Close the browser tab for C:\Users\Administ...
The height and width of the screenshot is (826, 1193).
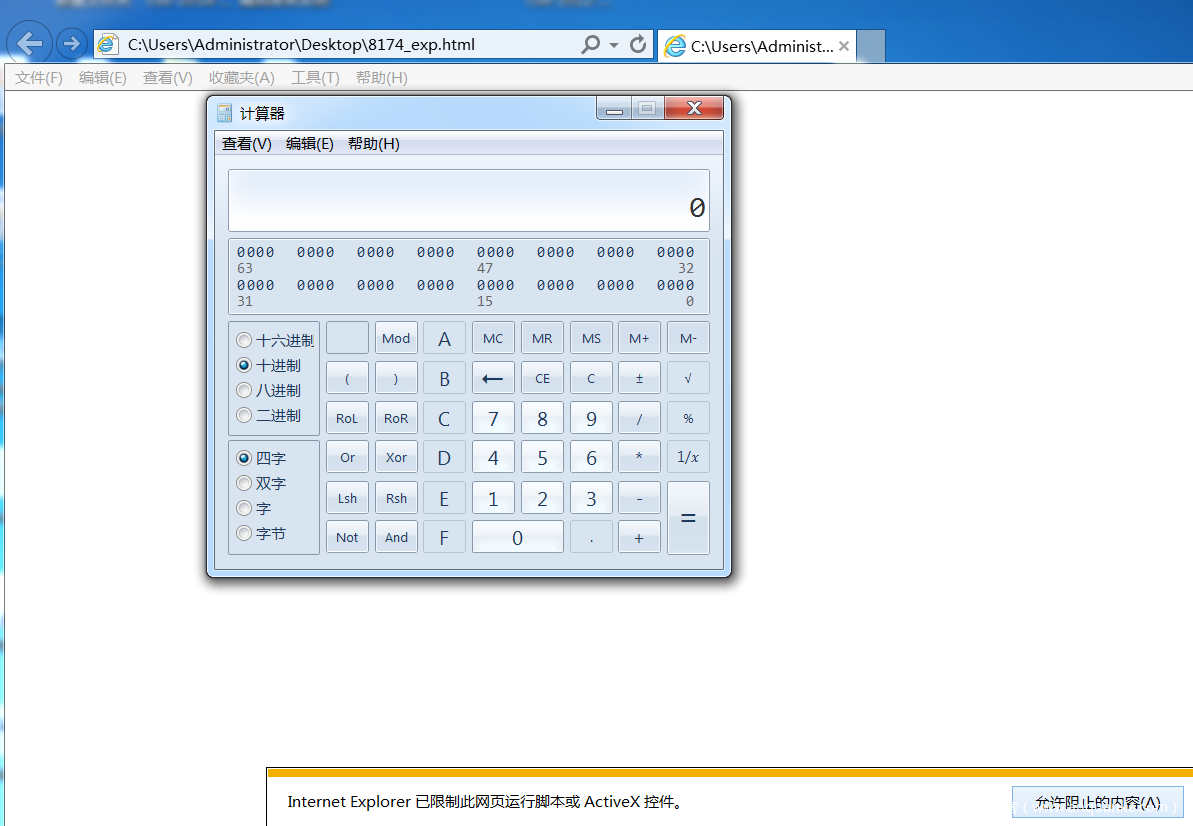pyautogui.click(x=844, y=46)
